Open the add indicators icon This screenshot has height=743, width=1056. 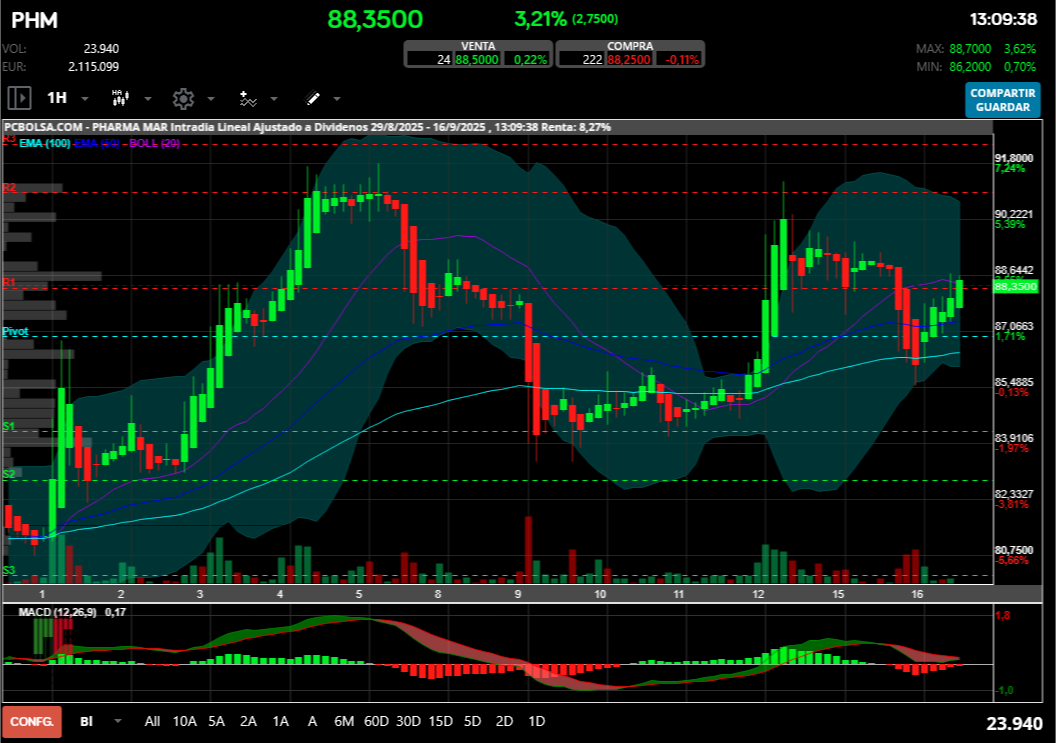click(x=248, y=99)
